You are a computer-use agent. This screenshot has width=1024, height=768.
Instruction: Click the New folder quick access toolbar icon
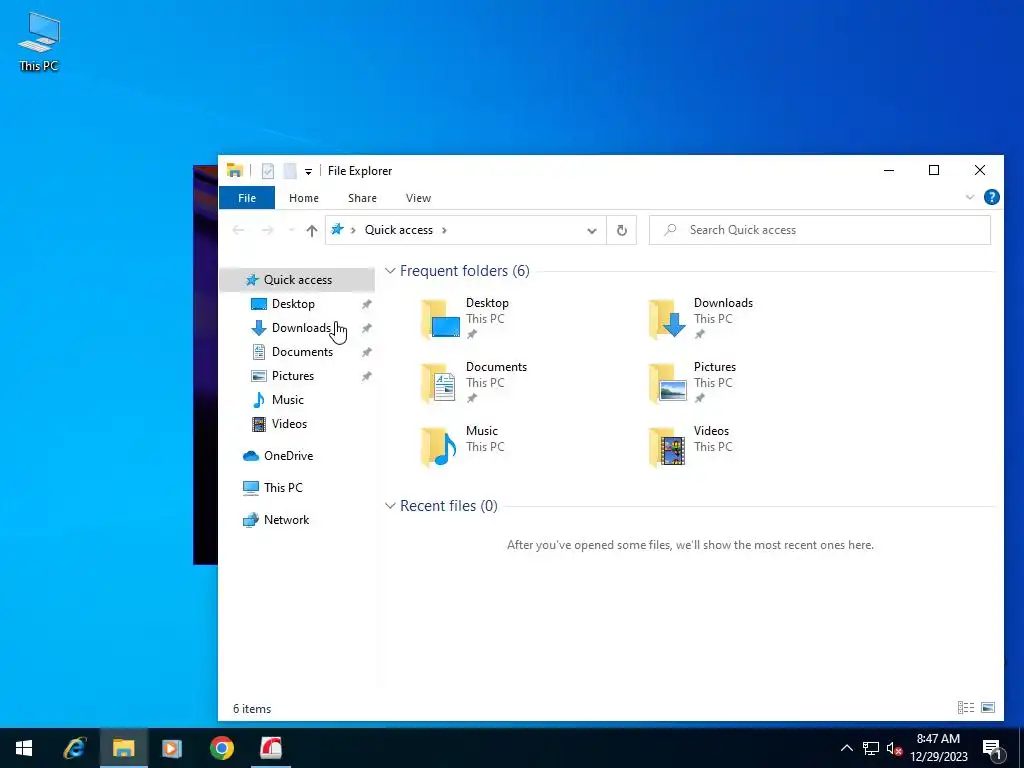pyautogui.click(x=290, y=171)
